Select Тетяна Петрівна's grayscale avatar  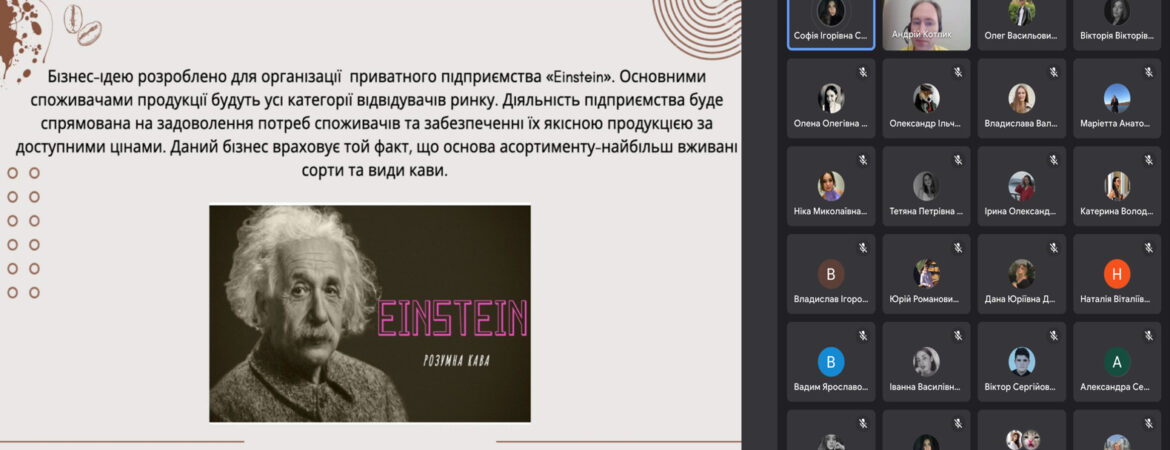point(926,186)
